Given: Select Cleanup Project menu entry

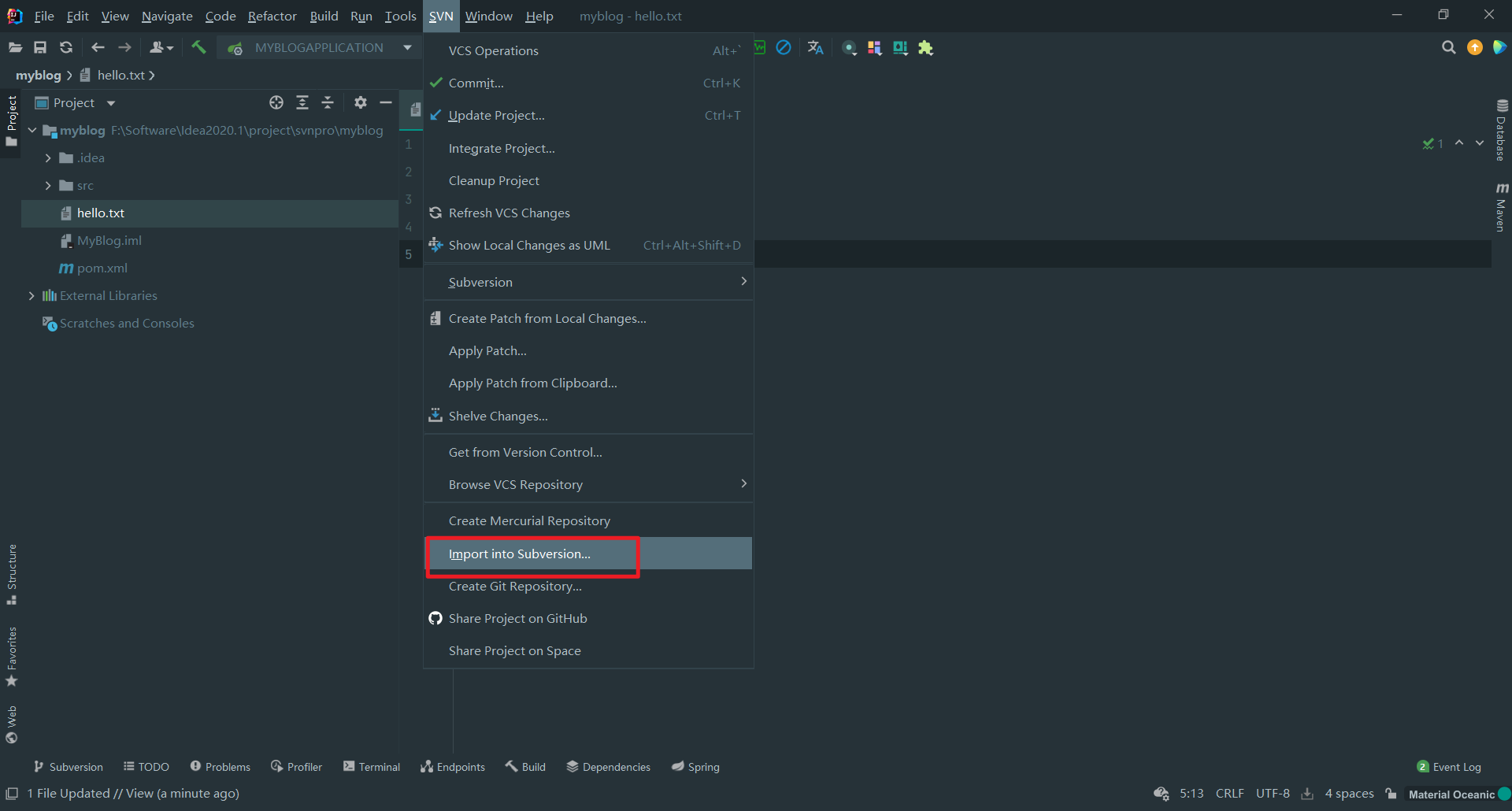Looking at the screenshot, I should pyautogui.click(x=588, y=180).
